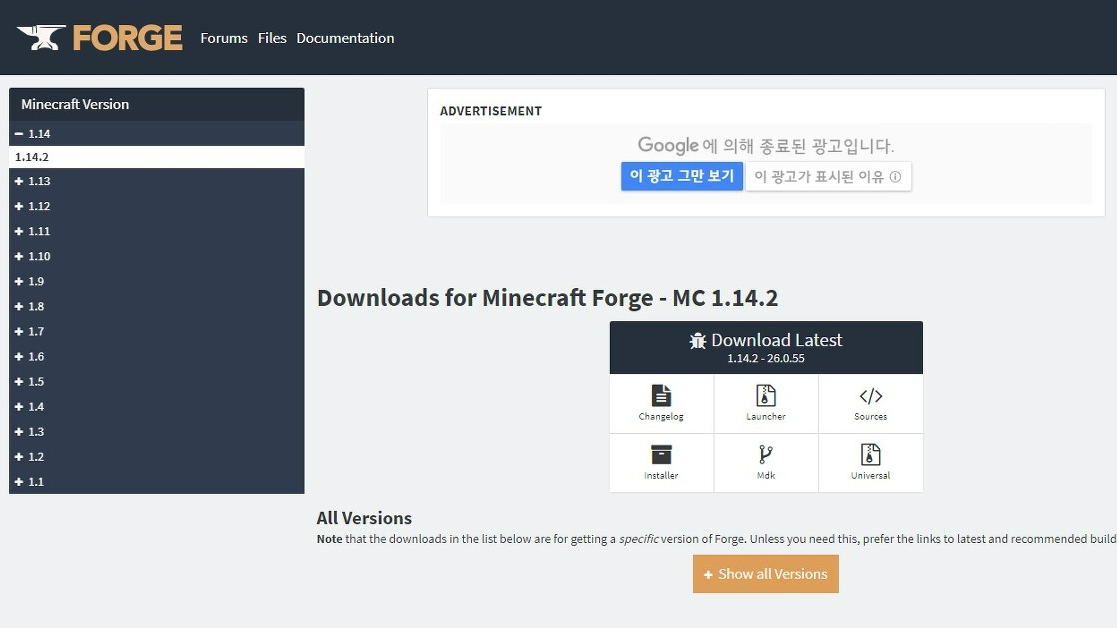Download the Universal file icon
Viewport: 1117px width, 628px height.
[871, 454]
